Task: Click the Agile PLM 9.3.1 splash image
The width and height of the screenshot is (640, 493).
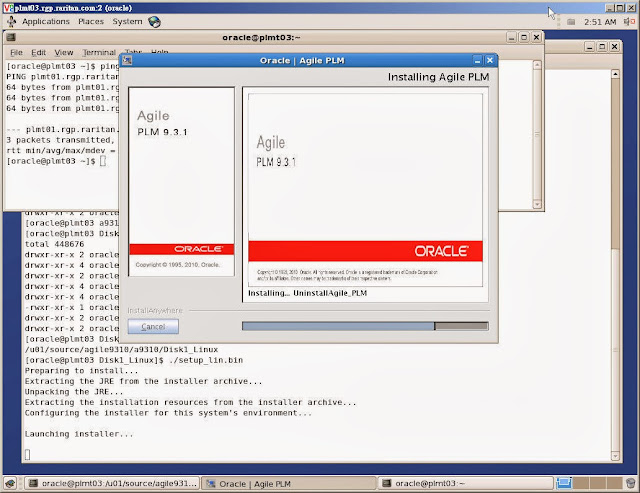Action: [365, 190]
